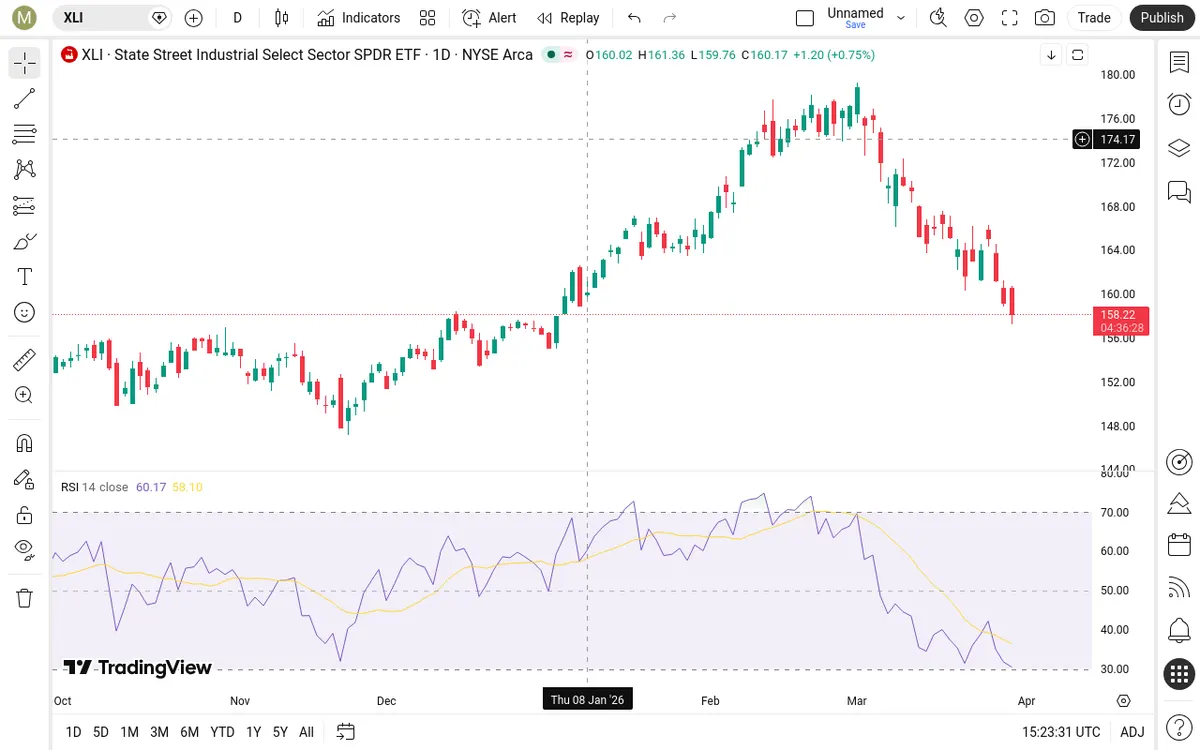
Task: Take a chart snapshot with camera icon
Action: point(1045,18)
